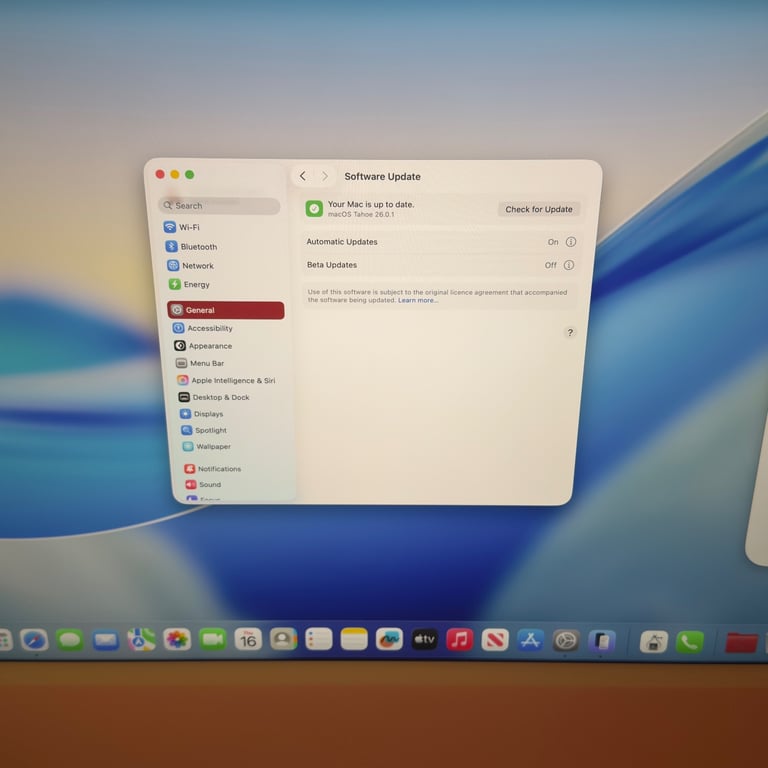Click the Automatic Updates row label
The image size is (768, 768).
[342, 242]
